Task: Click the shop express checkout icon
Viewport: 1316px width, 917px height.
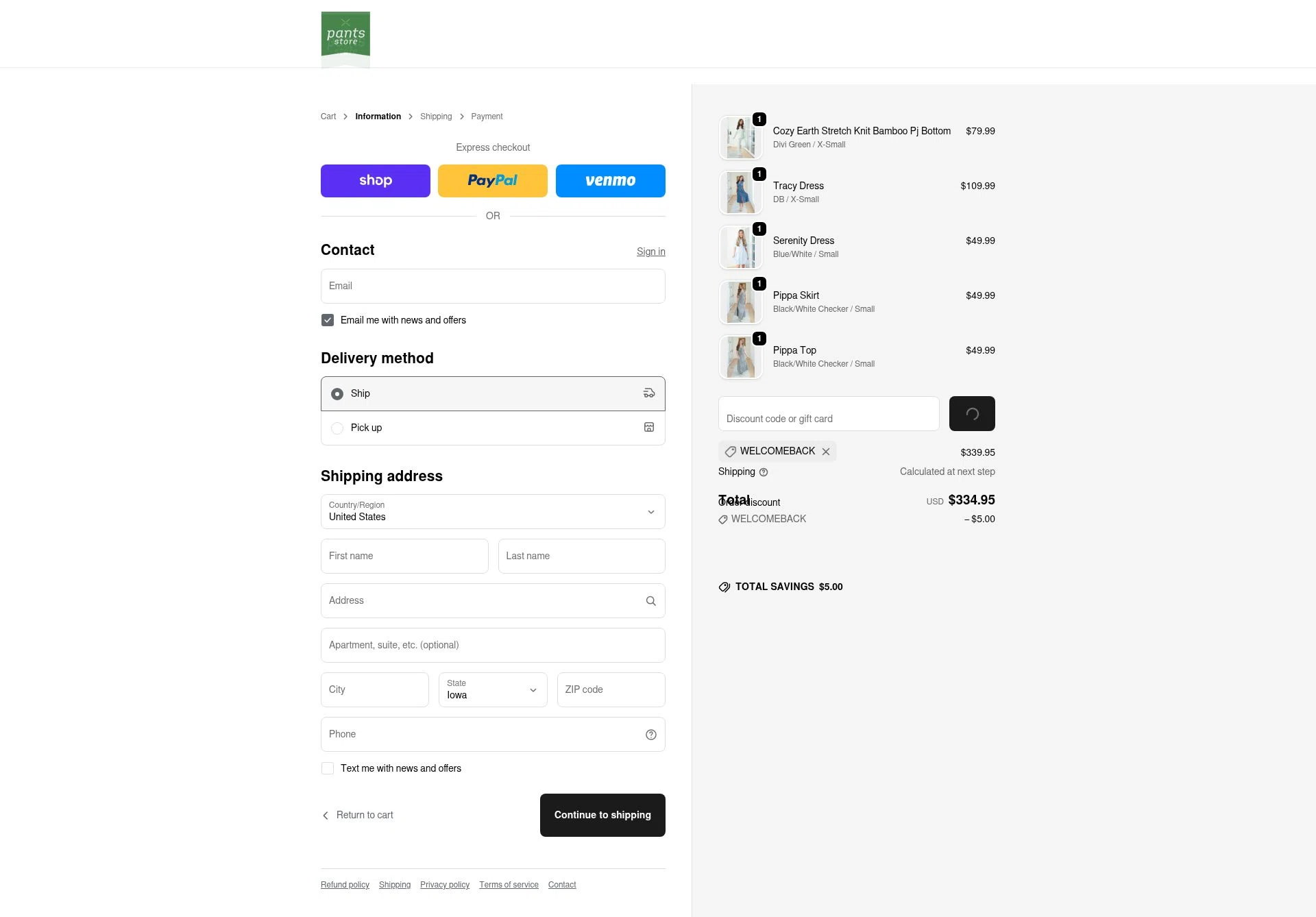Action: (375, 180)
